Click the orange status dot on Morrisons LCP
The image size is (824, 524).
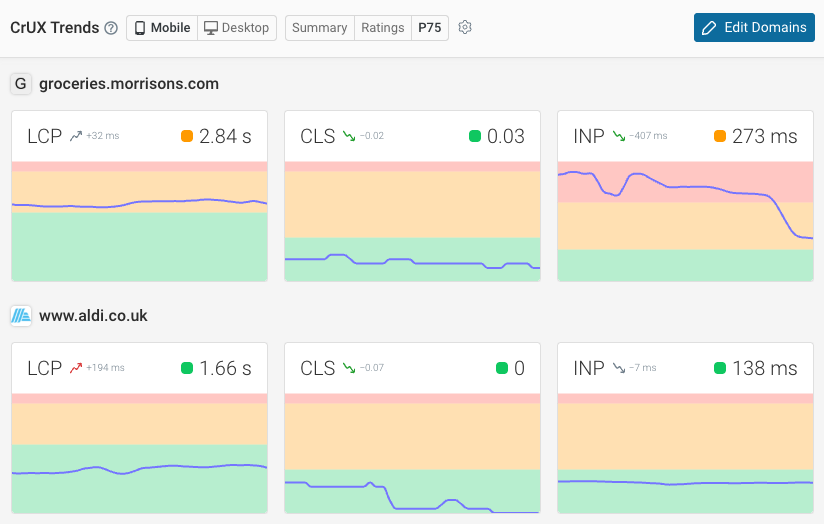tap(187, 136)
